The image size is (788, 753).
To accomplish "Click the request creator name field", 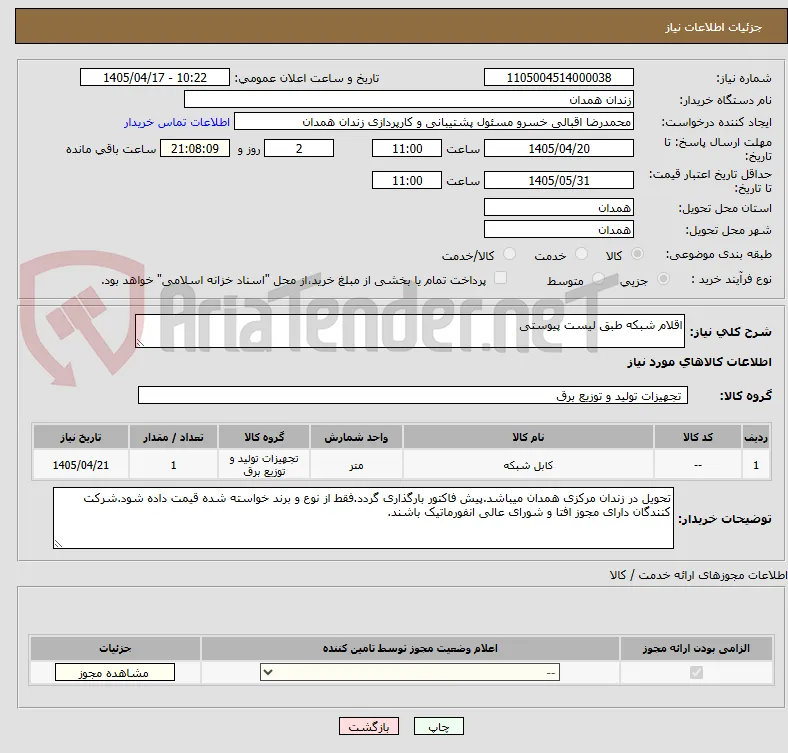I will click(x=434, y=122).
